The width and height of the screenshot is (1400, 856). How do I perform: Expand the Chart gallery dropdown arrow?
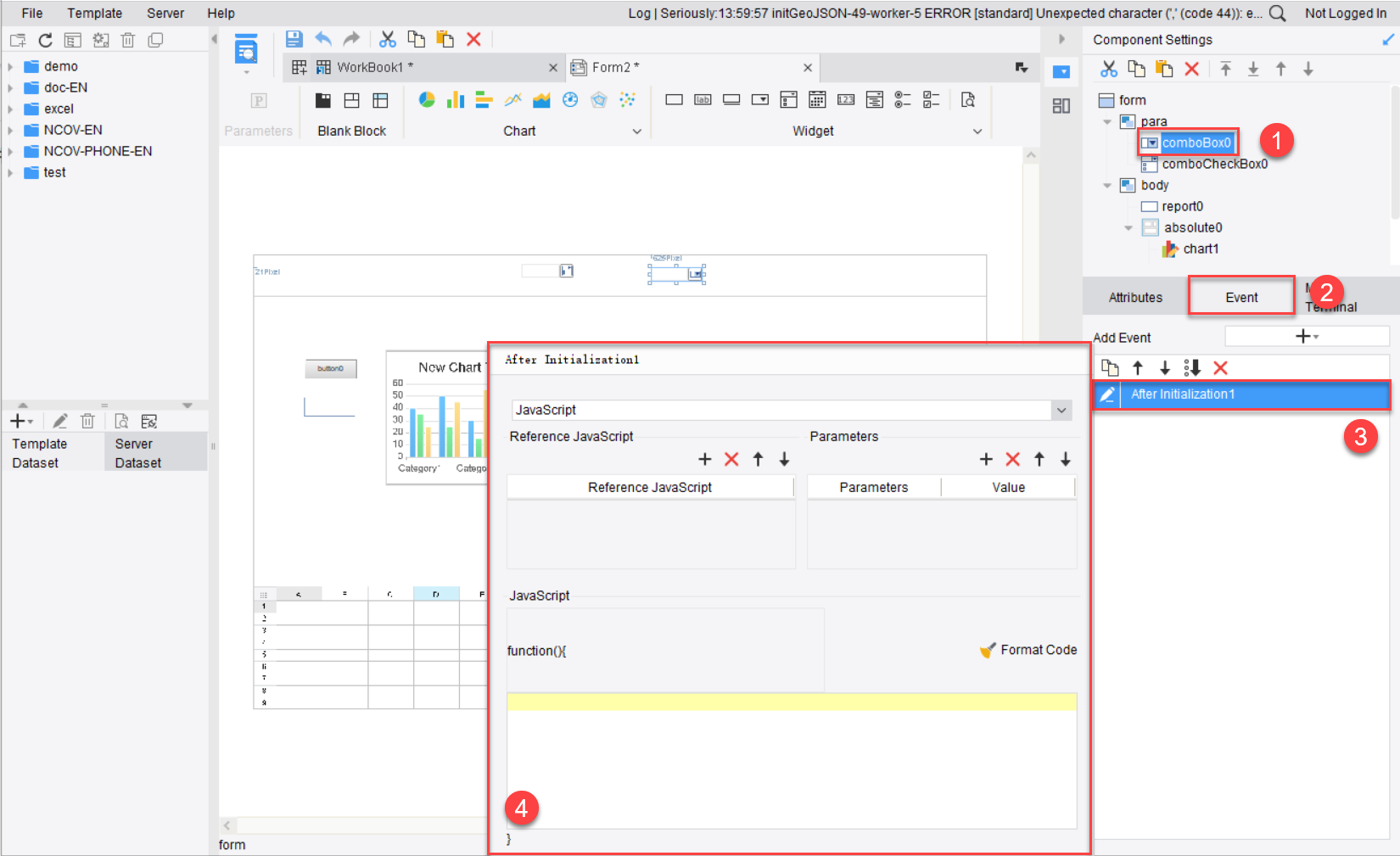coord(637,131)
